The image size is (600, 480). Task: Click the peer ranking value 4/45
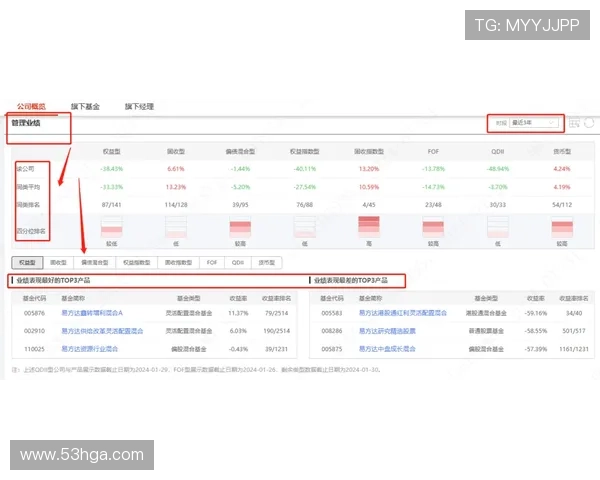point(369,205)
